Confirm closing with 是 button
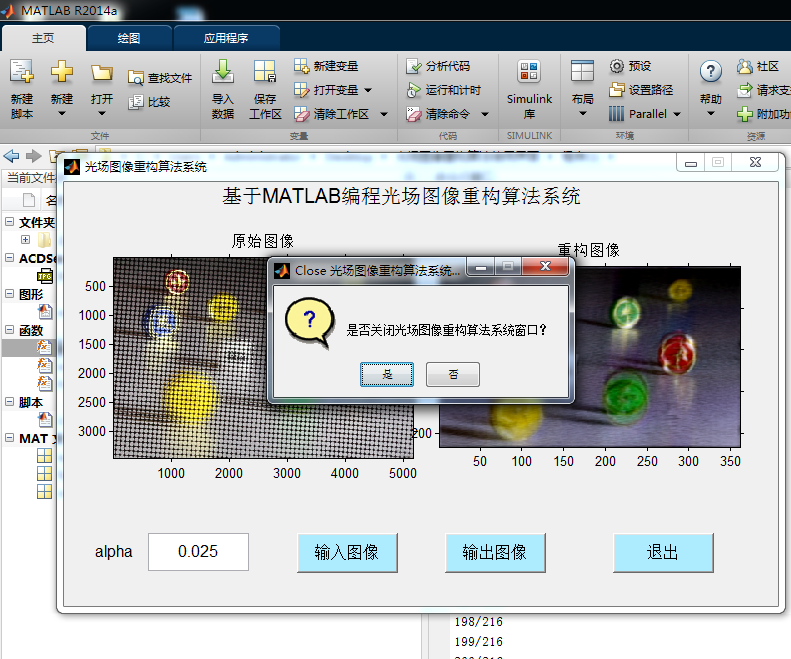This screenshot has width=791, height=659. tap(387, 374)
